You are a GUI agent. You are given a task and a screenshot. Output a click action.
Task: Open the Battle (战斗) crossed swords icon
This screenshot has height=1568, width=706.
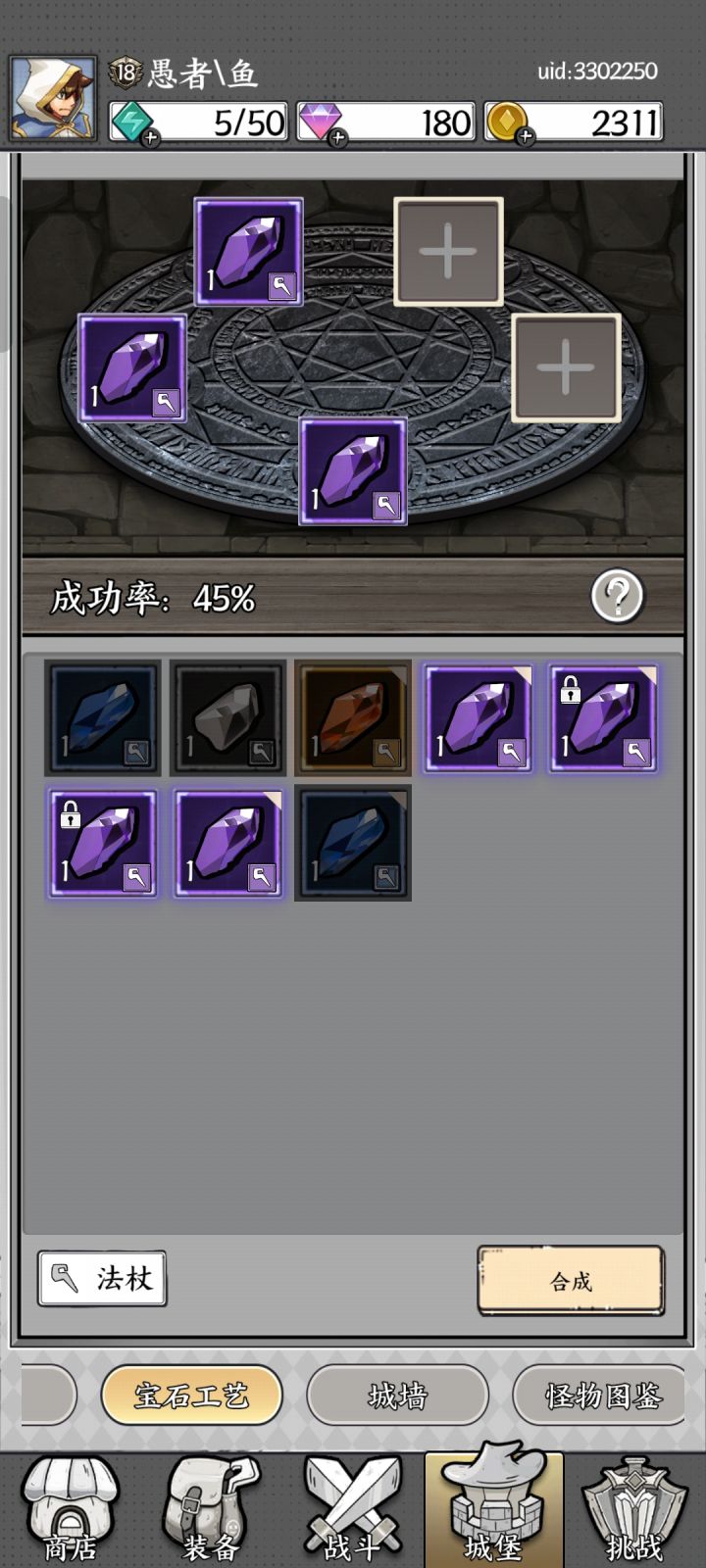[x=352, y=1510]
